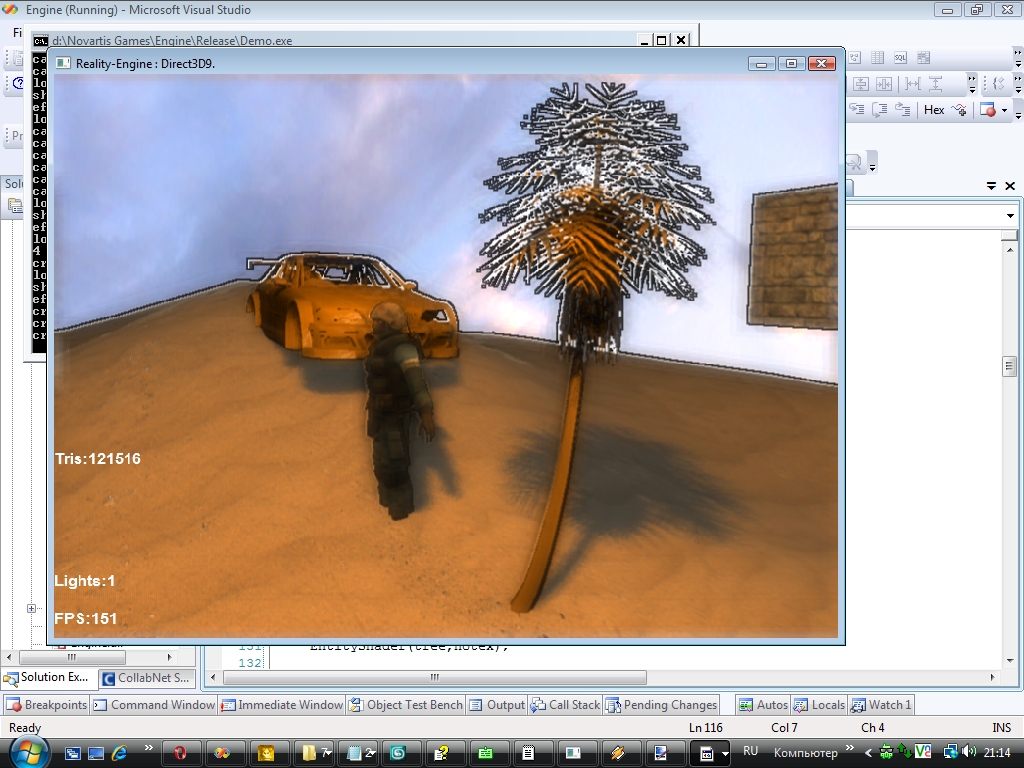Expand the code member dropdown combo box
This screenshot has height=768, width=1024.
1010,216
